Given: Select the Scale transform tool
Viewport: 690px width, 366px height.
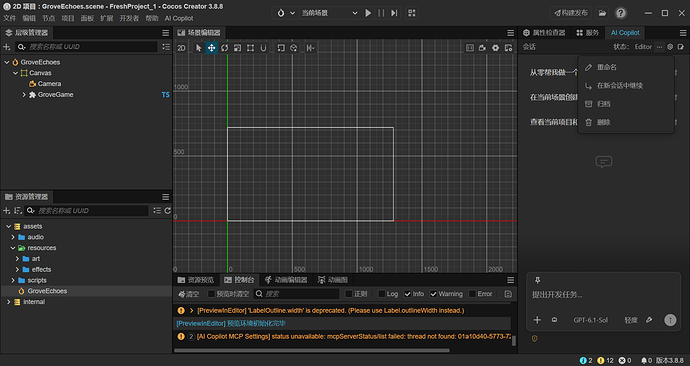Looking at the screenshot, I should 237,48.
